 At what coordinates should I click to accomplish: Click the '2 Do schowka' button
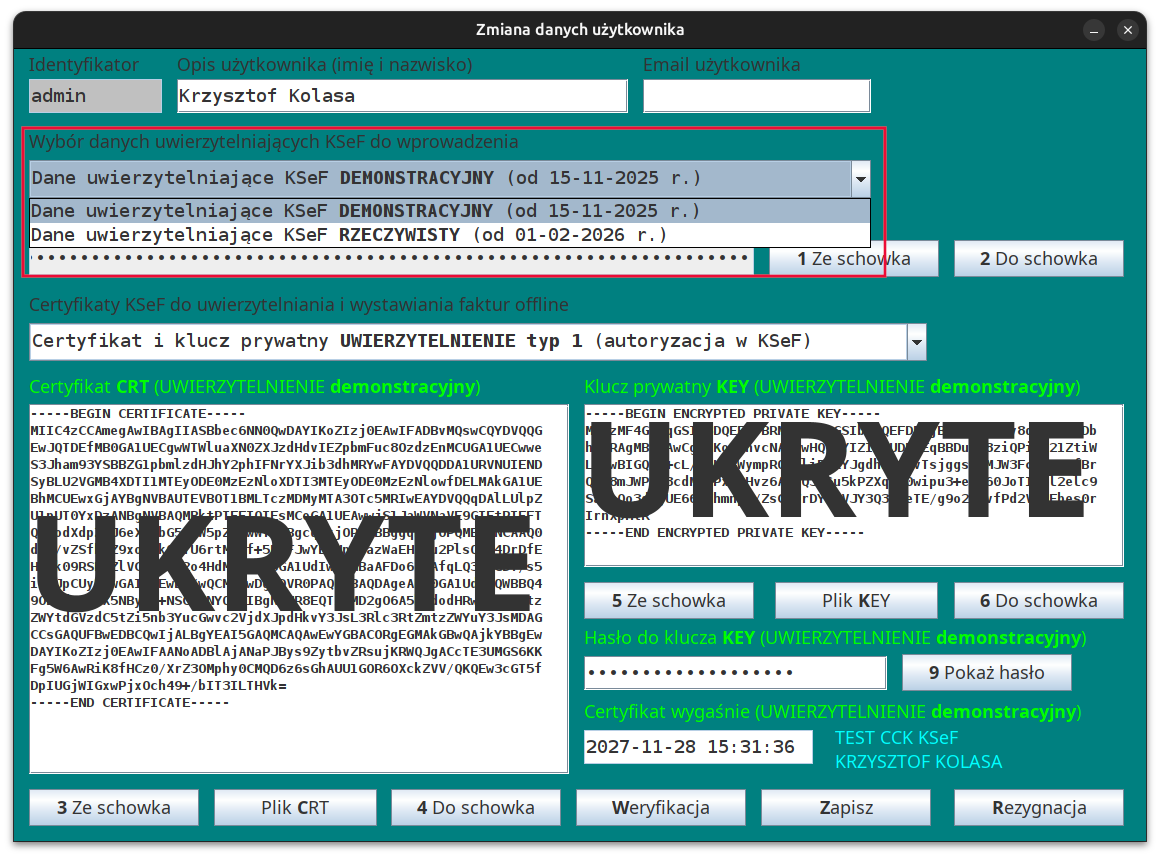coord(1038,259)
